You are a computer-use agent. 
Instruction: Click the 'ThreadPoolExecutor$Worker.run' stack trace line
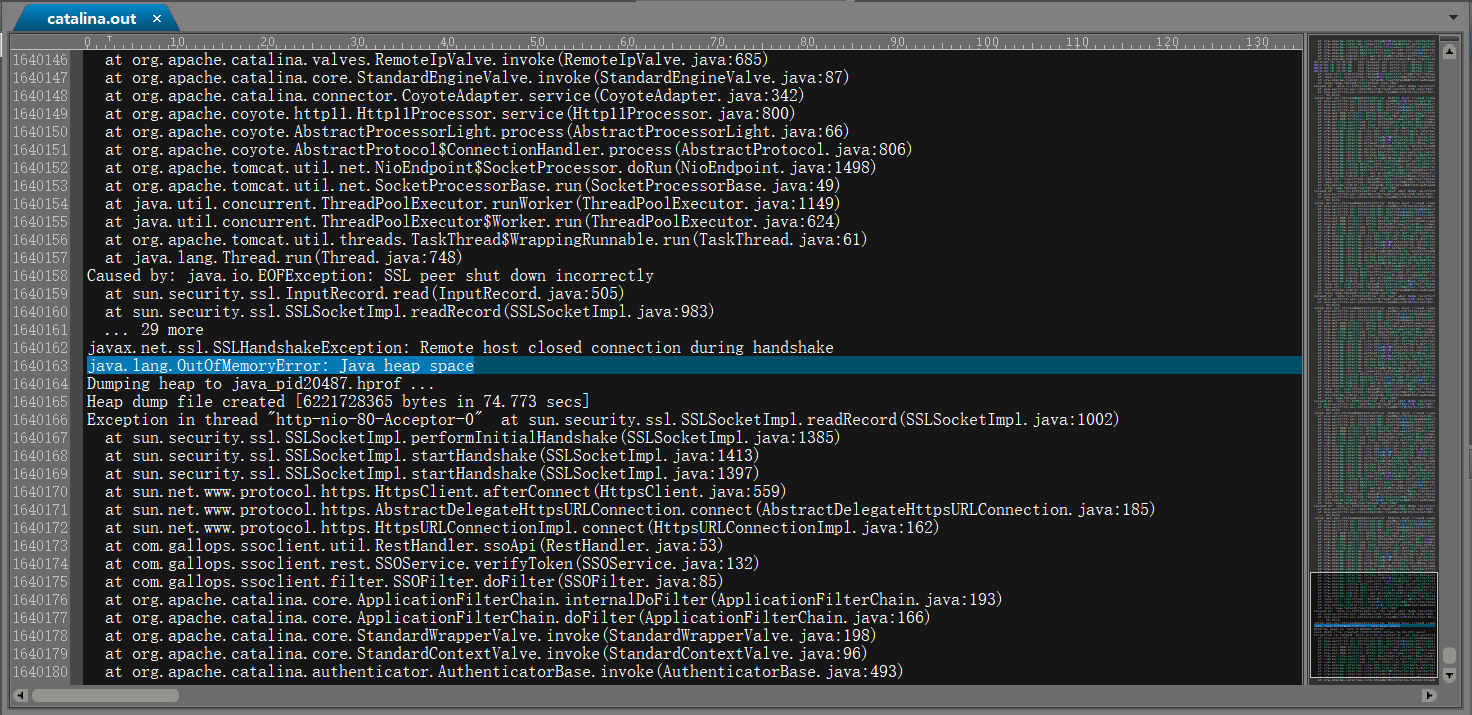473,222
